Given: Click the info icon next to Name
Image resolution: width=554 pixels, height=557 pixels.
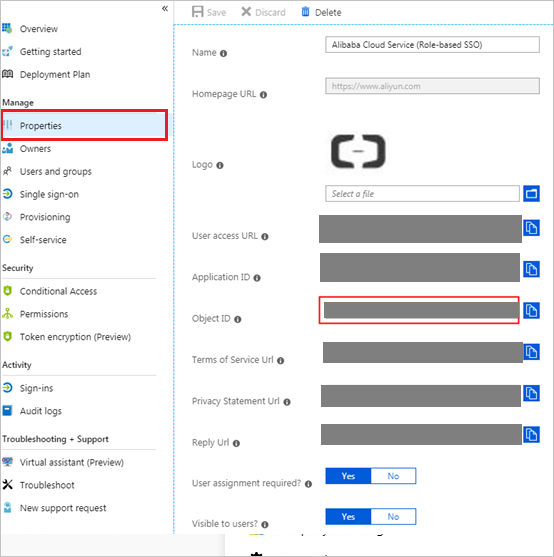Looking at the screenshot, I should tap(223, 53).
